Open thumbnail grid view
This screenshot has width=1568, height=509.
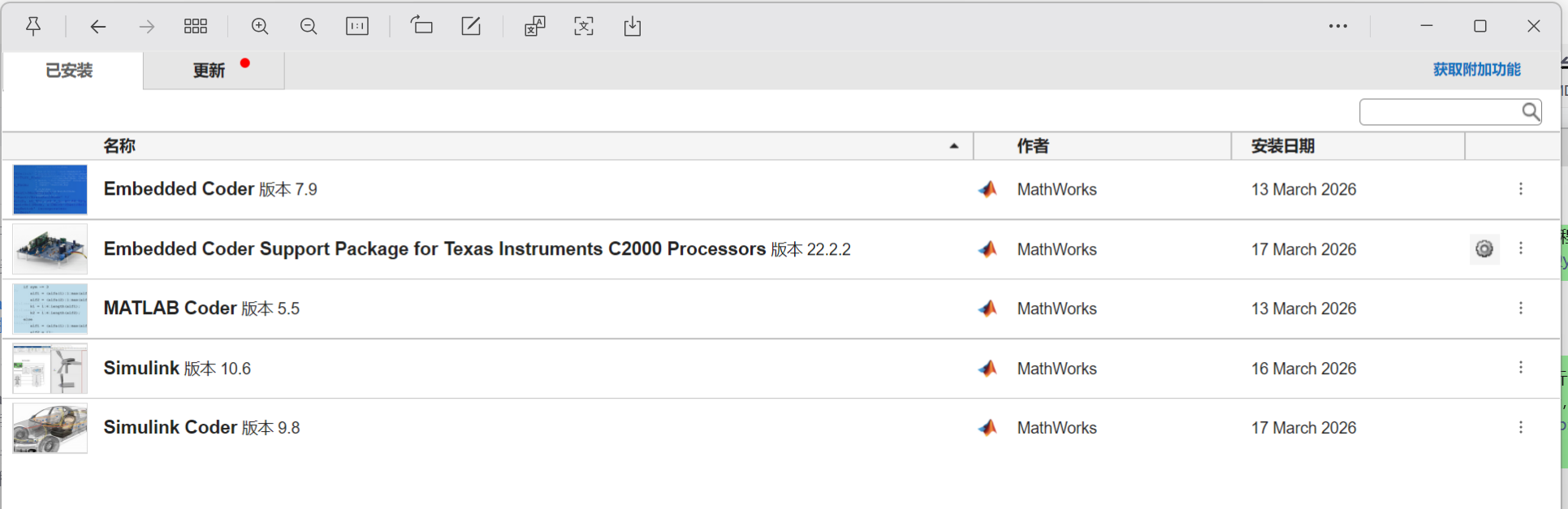coord(195,26)
